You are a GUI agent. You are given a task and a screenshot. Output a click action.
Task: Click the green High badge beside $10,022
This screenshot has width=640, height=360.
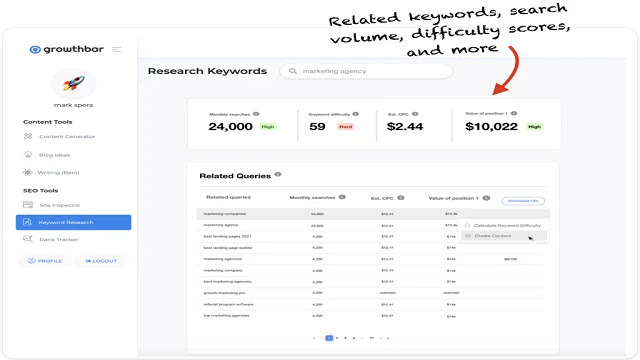[x=534, y=127]
